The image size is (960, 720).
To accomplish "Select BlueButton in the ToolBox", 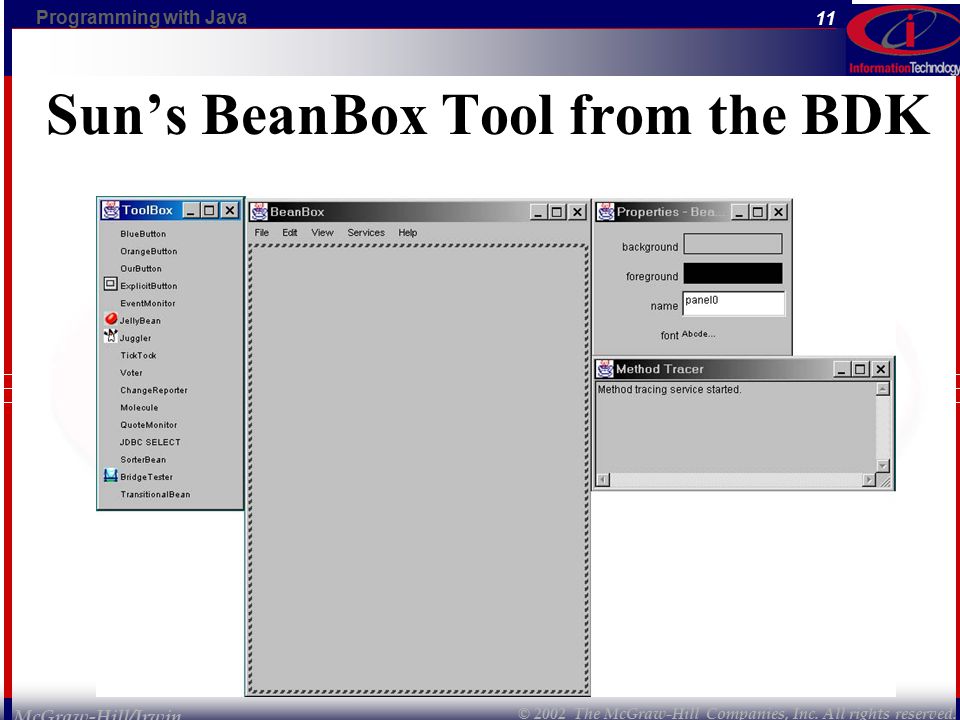I will pyautogui.click(x=143, y=234).
